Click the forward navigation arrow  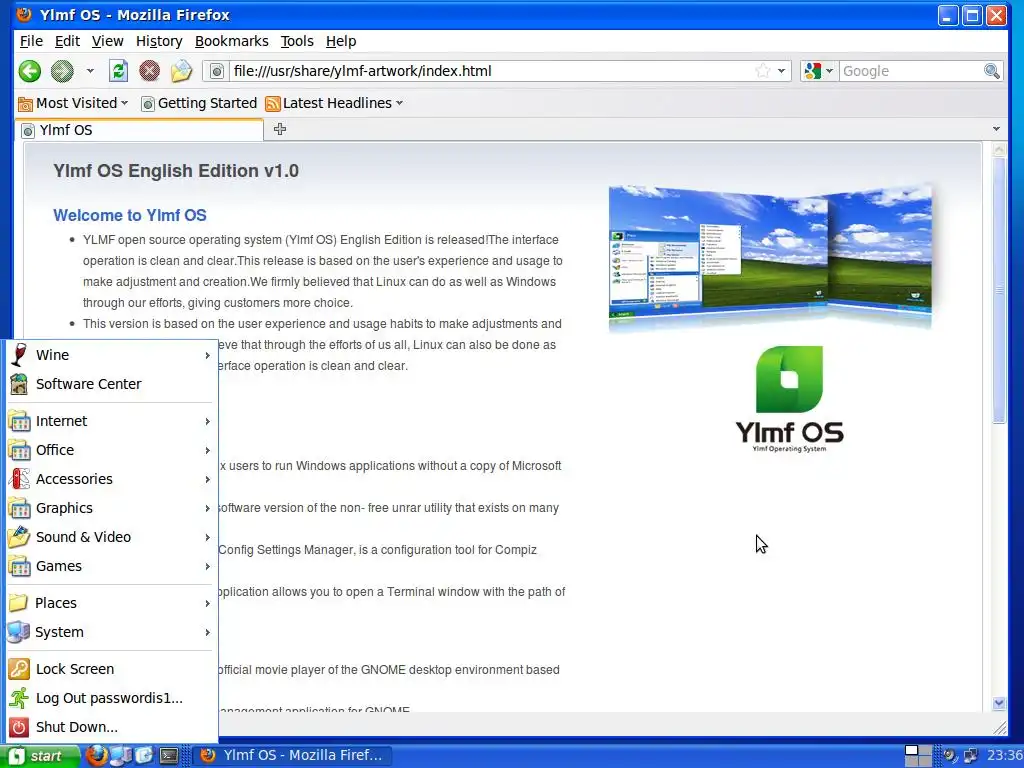62,71
